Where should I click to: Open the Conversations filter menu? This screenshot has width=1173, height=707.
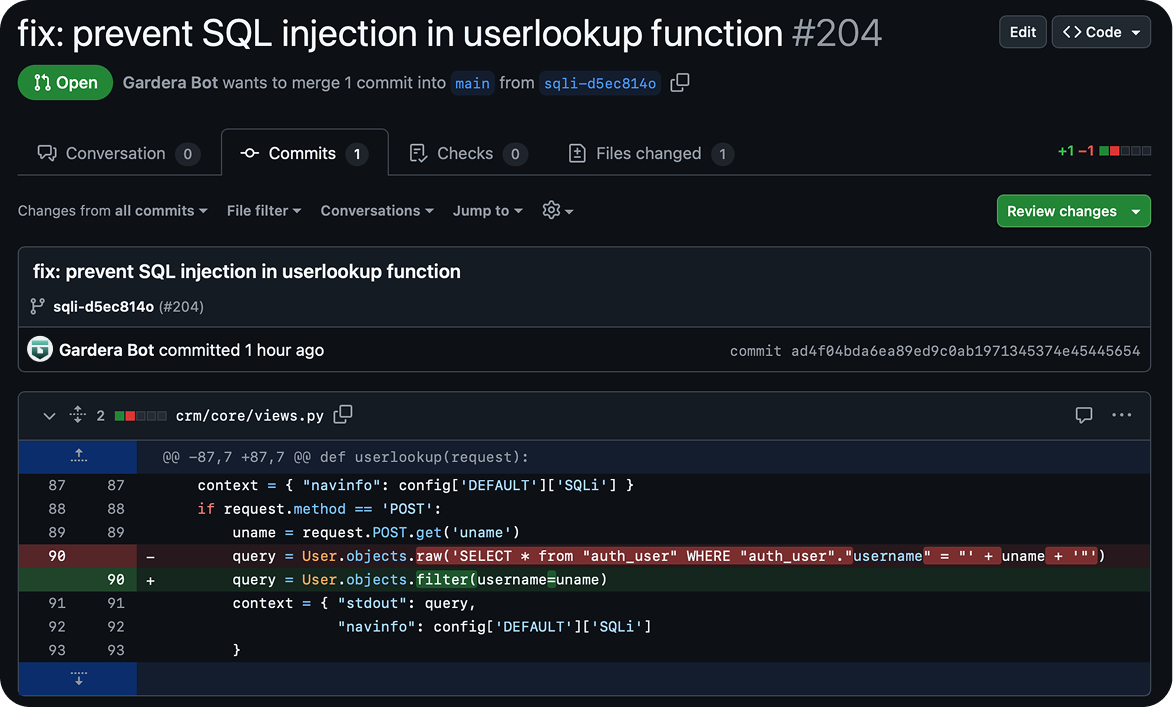click(376, 211)
